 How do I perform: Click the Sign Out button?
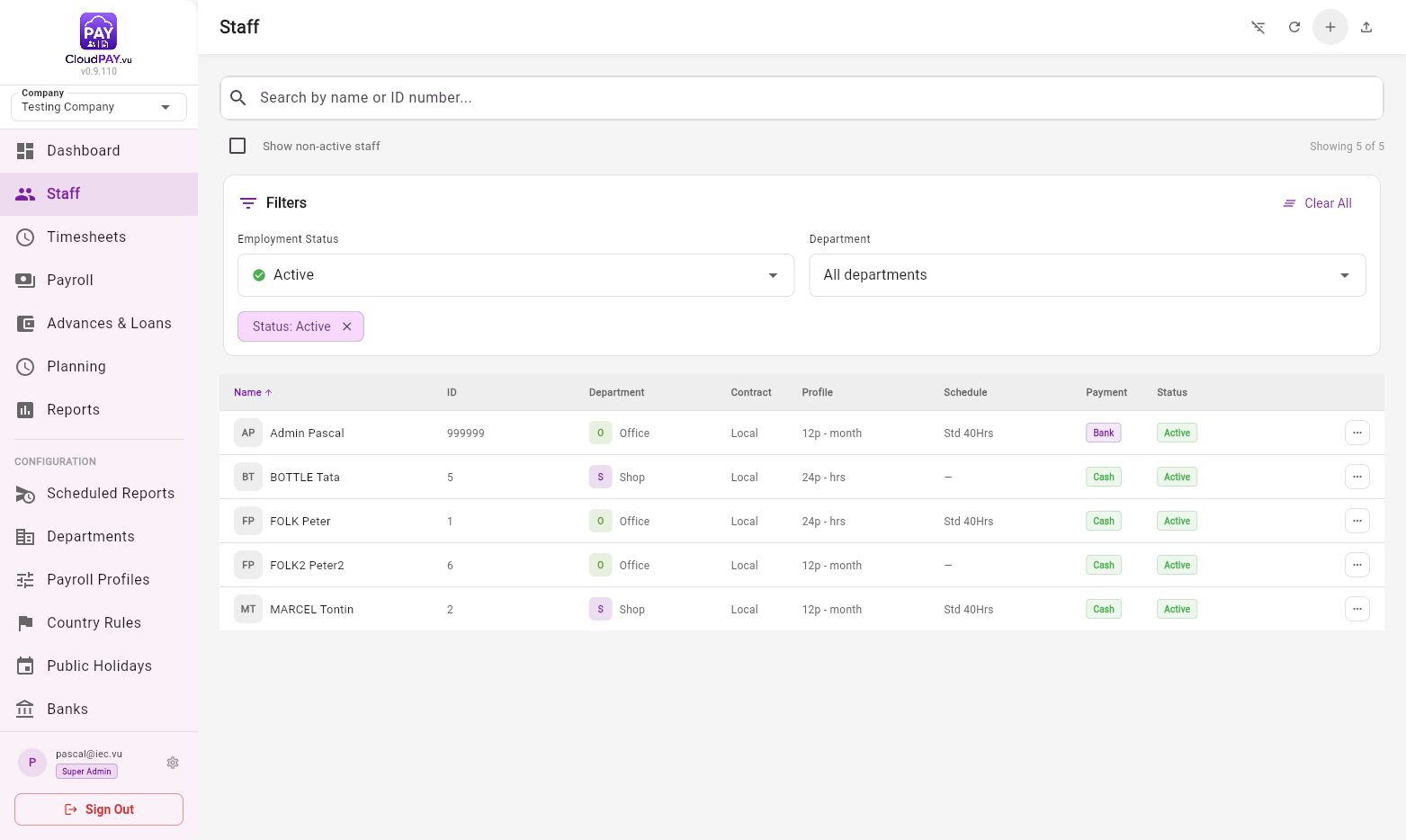click(x=99, y=809)
